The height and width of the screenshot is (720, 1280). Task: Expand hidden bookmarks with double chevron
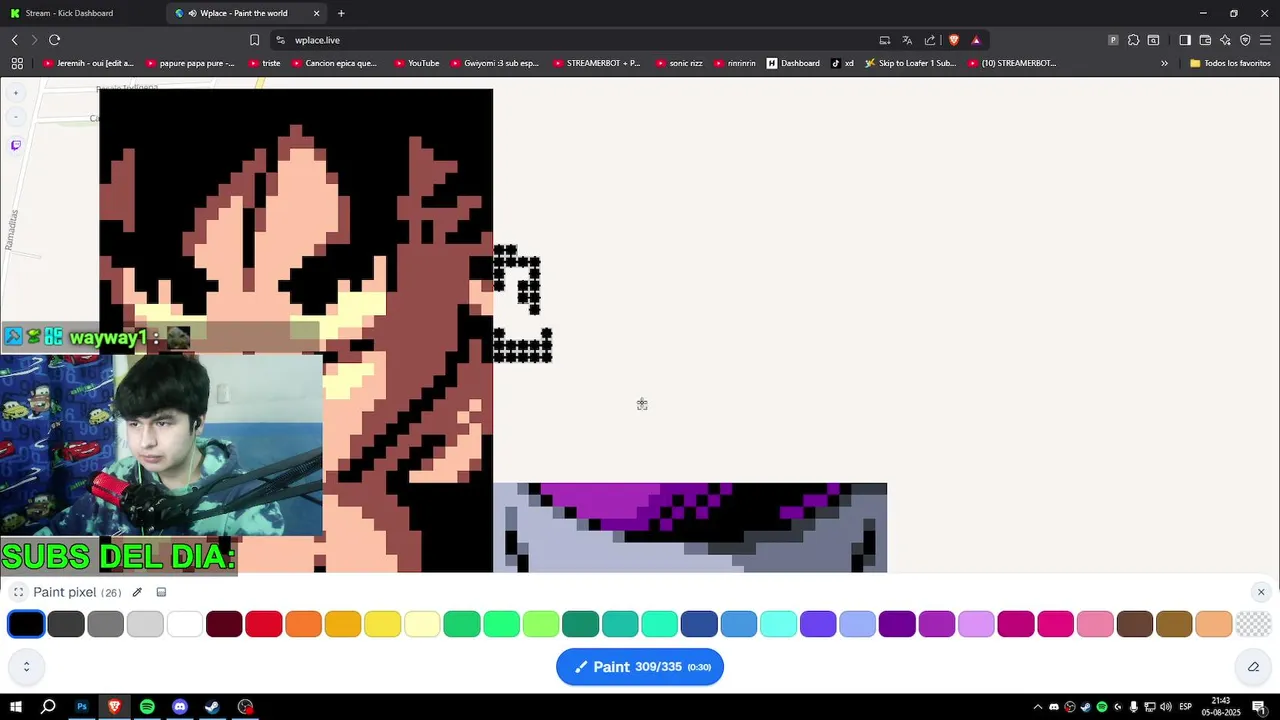click(1164, 63)
